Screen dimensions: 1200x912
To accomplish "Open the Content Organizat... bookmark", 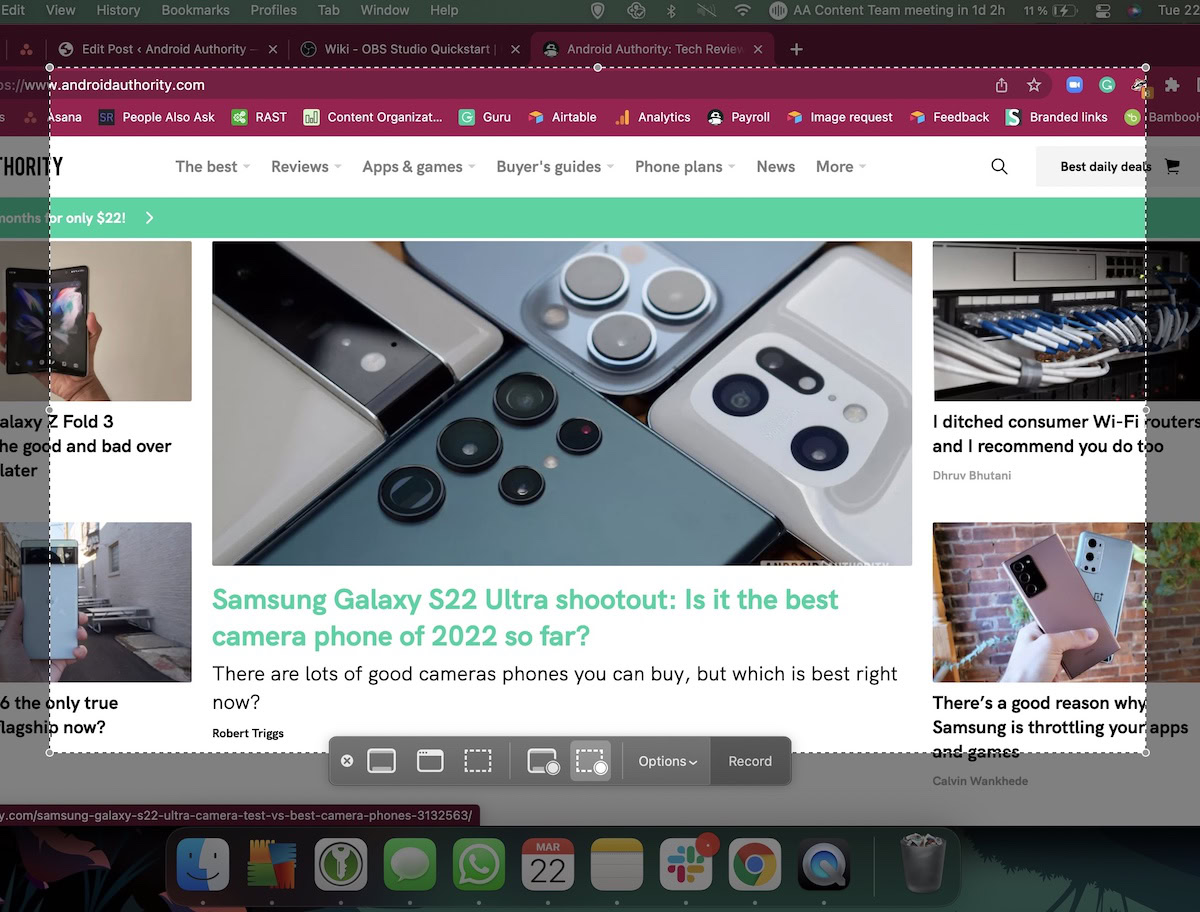I will [x=373, y=117].
